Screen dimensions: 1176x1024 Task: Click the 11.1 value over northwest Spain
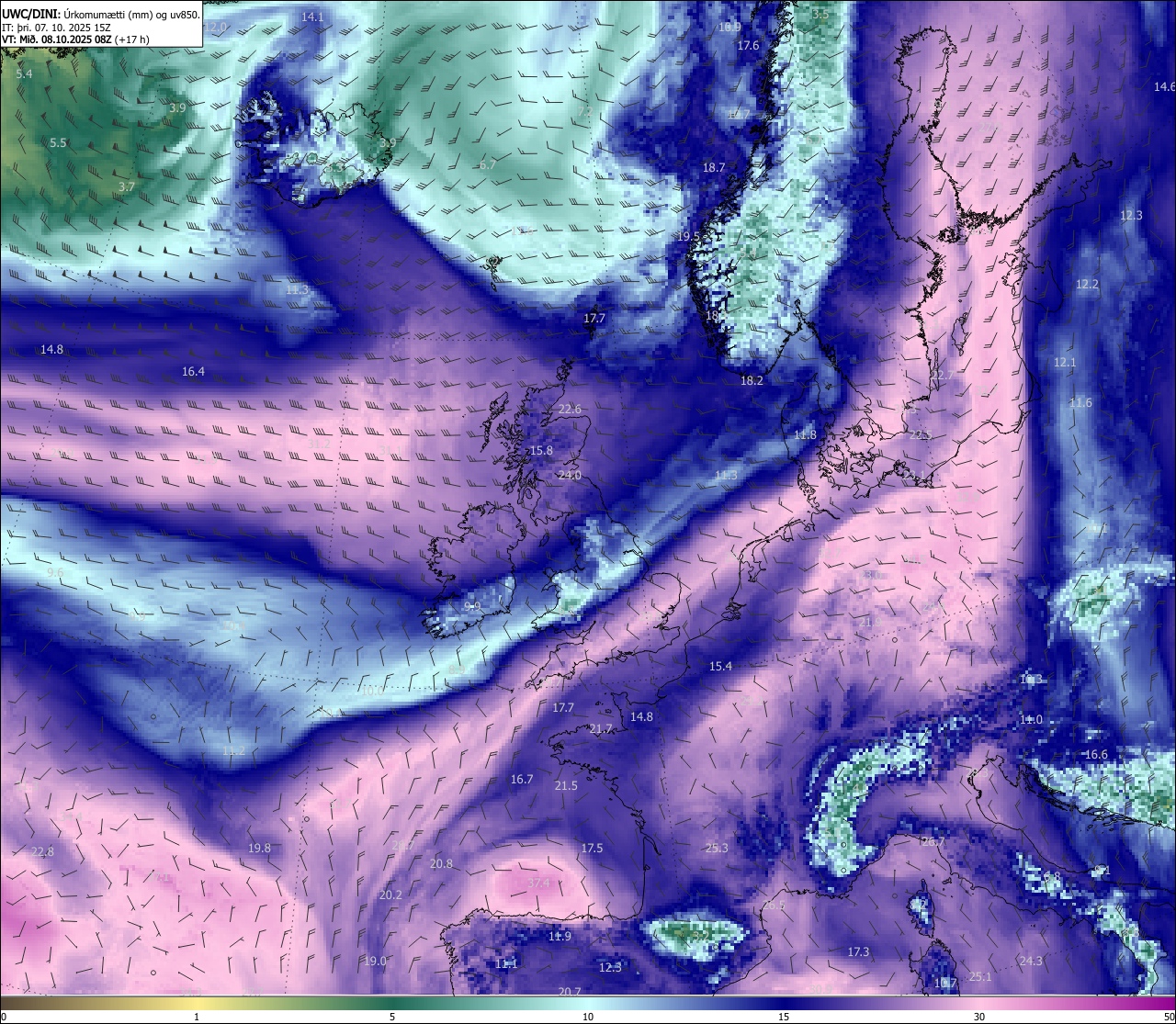coord(506,963)
